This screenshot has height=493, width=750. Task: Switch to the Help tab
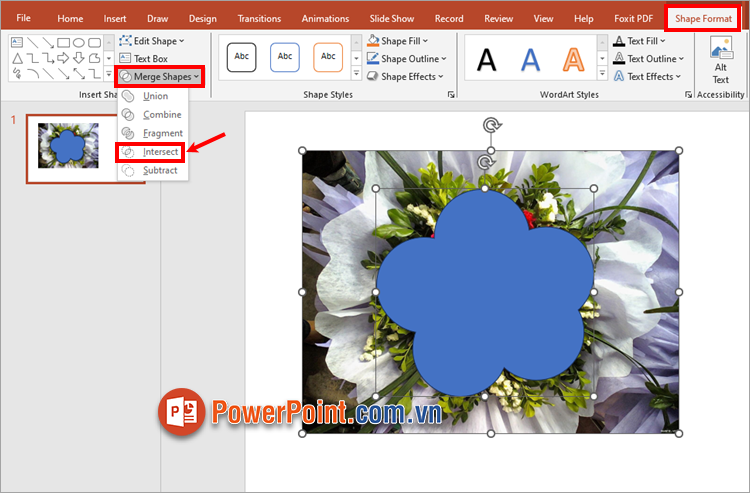[x=584, y=19]
